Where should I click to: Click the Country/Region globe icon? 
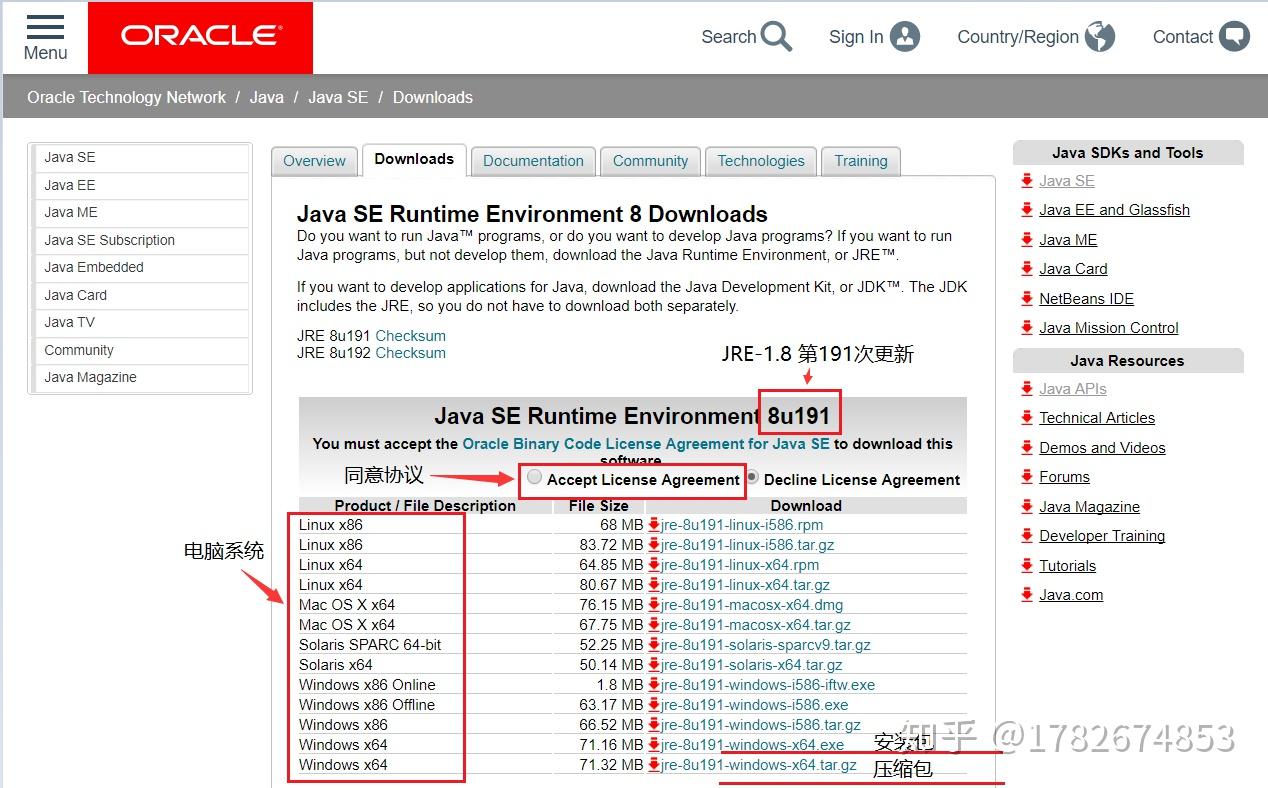[1100, 37]
